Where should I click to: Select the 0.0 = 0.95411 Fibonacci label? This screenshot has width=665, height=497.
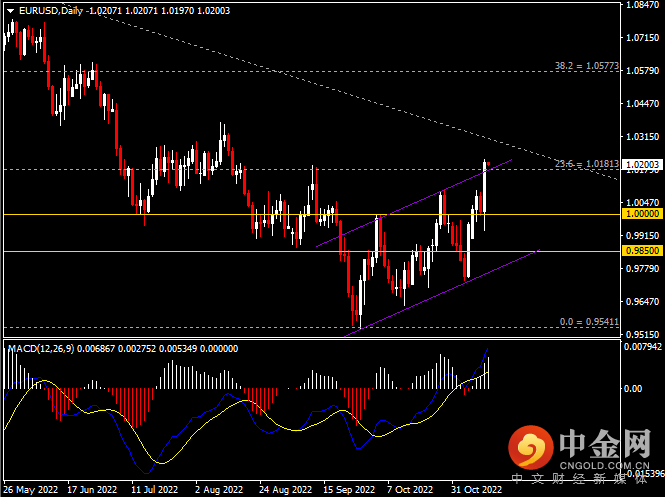tap(589, 322)
